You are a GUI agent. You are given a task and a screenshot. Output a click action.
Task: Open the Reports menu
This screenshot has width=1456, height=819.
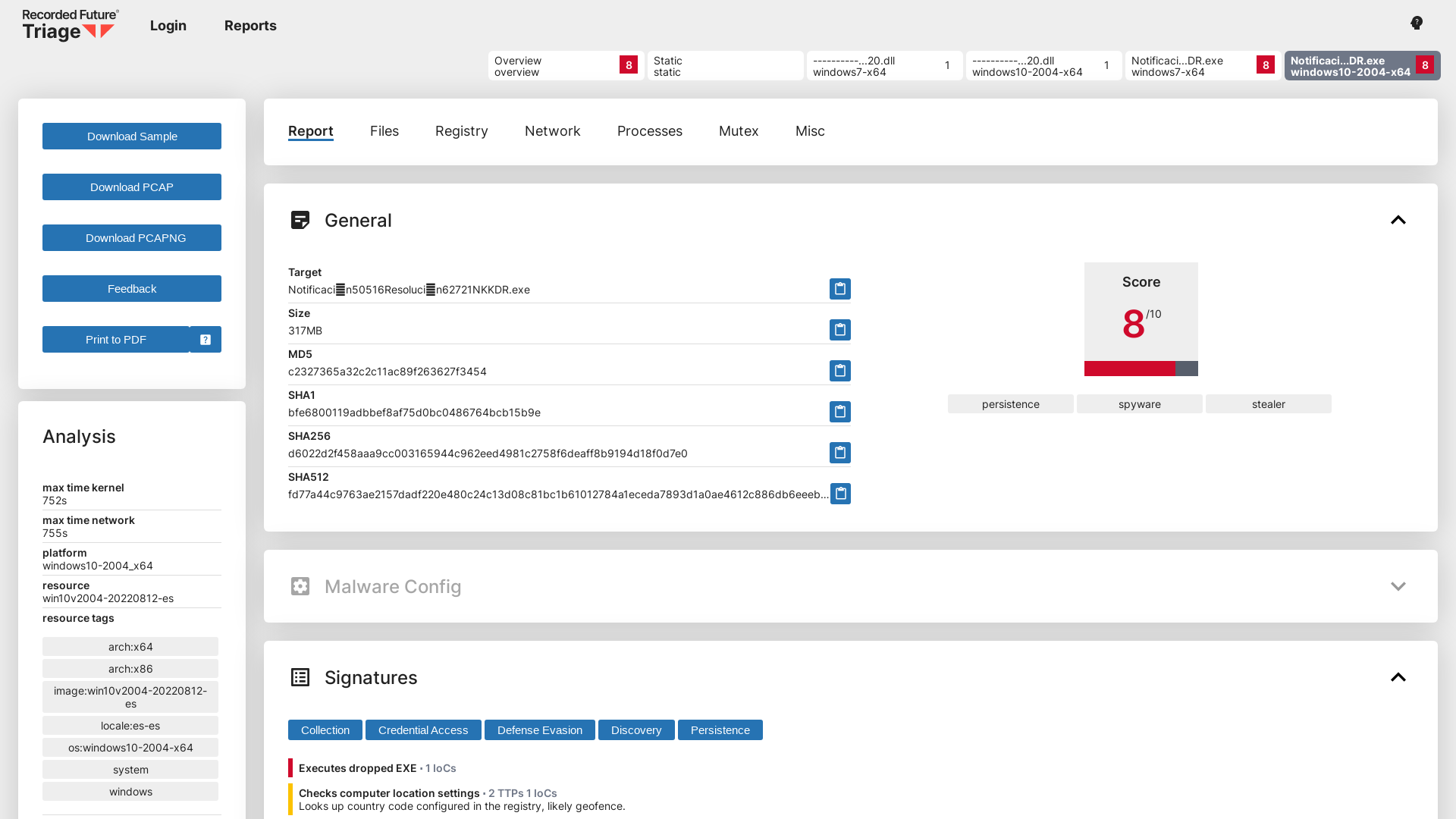pyautogui.click(x=250, y=25)
